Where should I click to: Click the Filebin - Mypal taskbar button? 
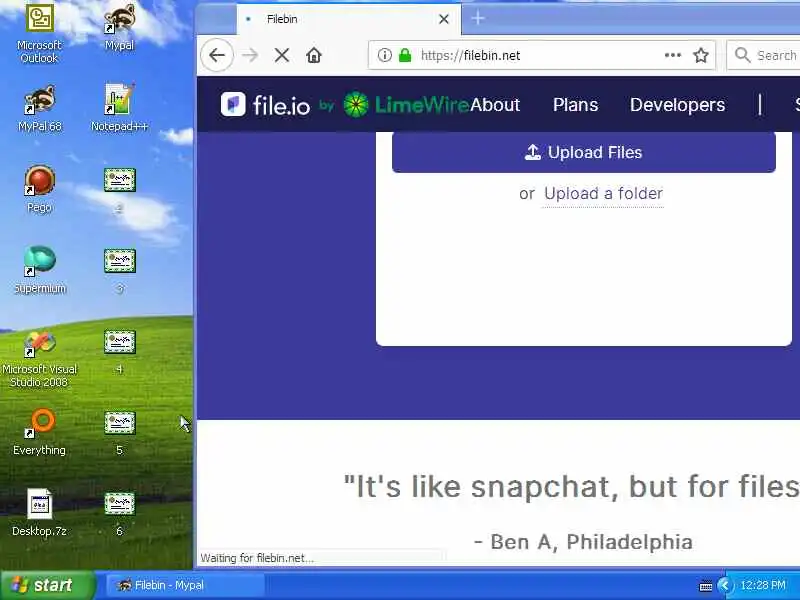185,585
